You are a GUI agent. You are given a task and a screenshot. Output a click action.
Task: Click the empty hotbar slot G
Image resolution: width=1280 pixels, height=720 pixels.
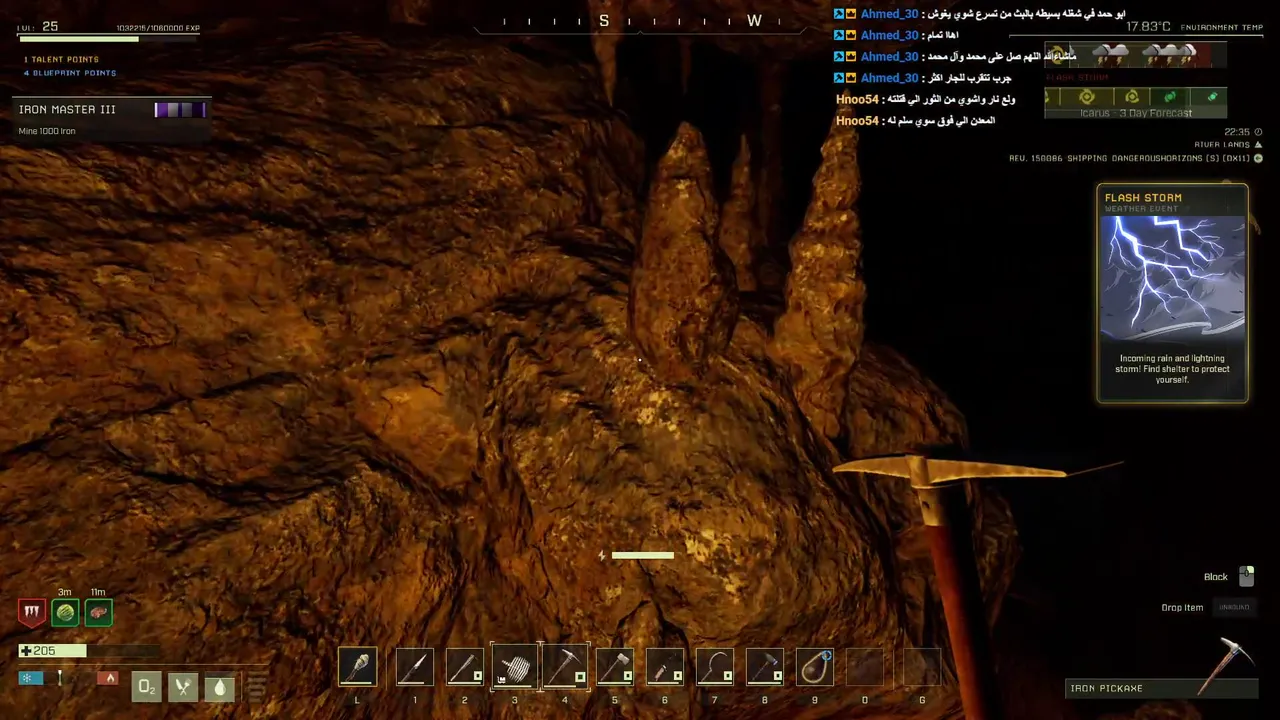922,668
